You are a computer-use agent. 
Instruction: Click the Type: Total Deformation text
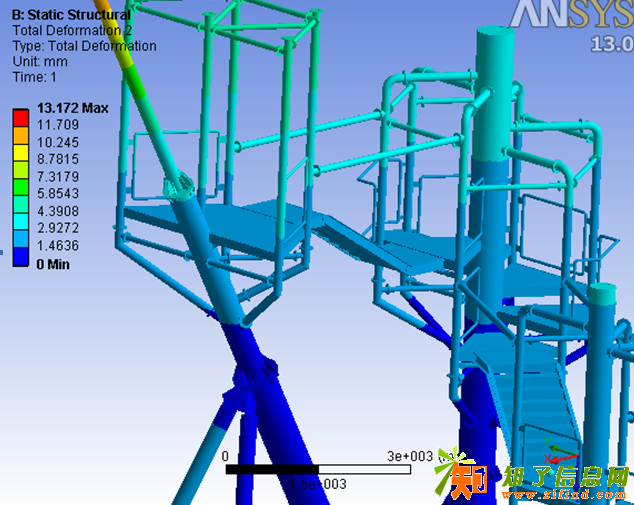click(x=83, y=46)
